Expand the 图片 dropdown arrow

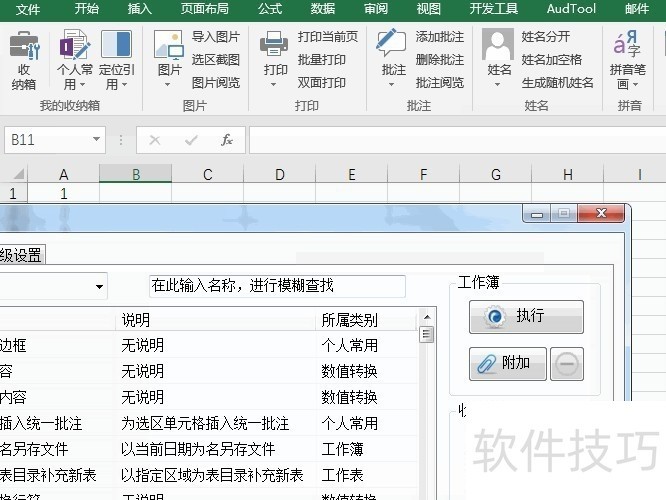[x=167, y=85]
